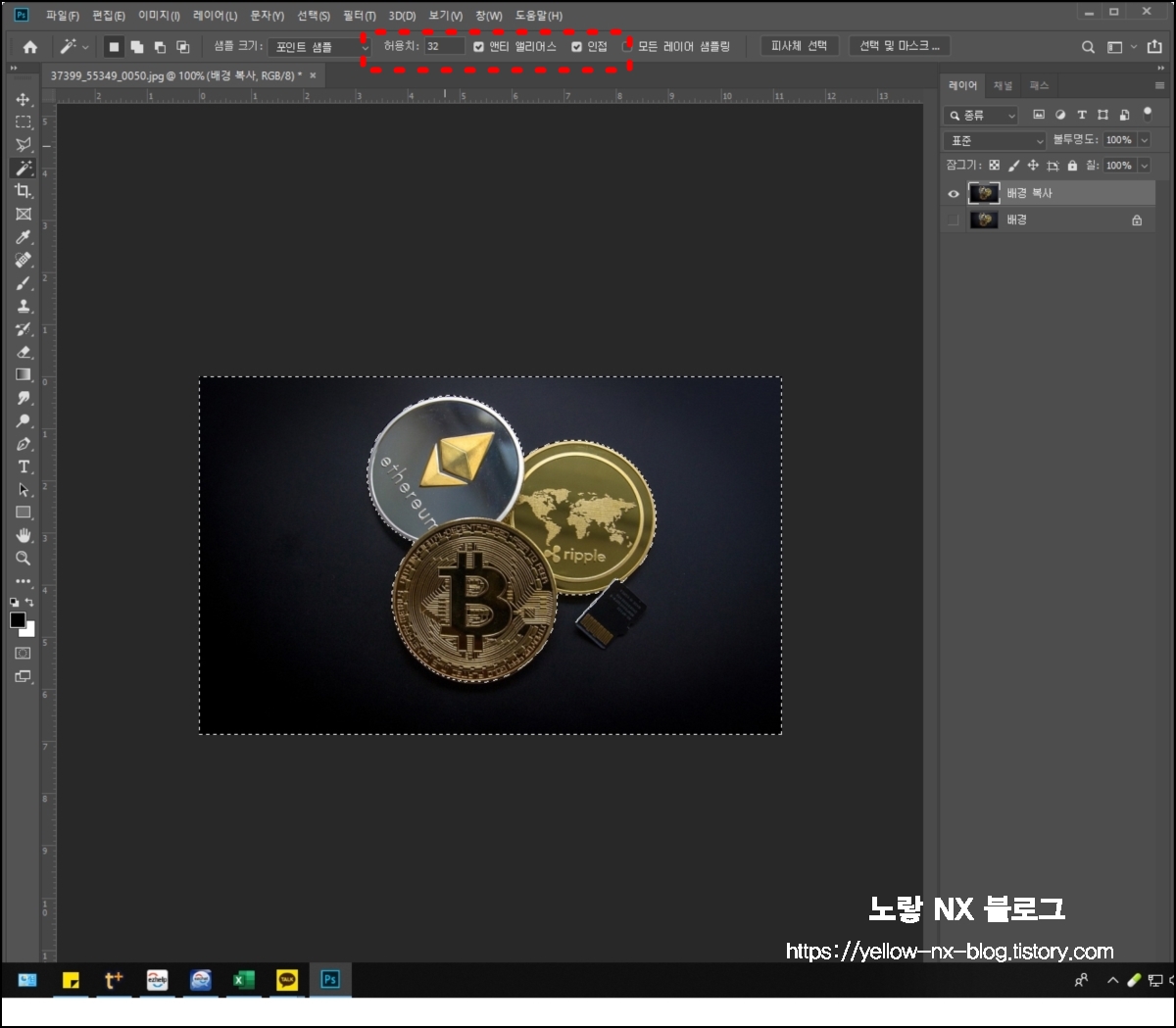Image resolution: width=1176 pixels, height=1028 pixels.
Task: Select the Frame tool
Action: tap(24, 214)
